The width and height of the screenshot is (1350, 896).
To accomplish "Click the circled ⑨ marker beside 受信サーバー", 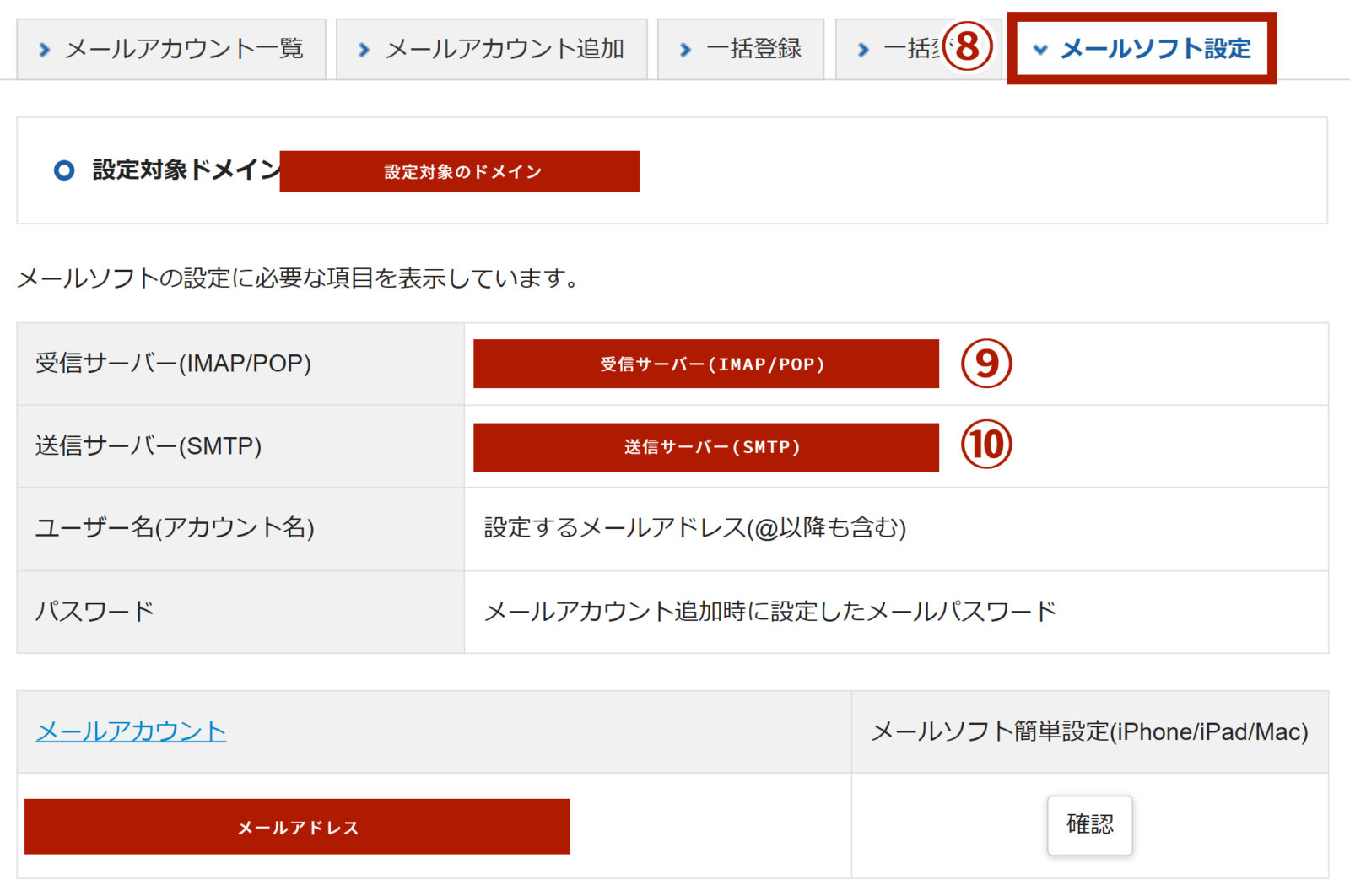I will [x=985, y=364].
